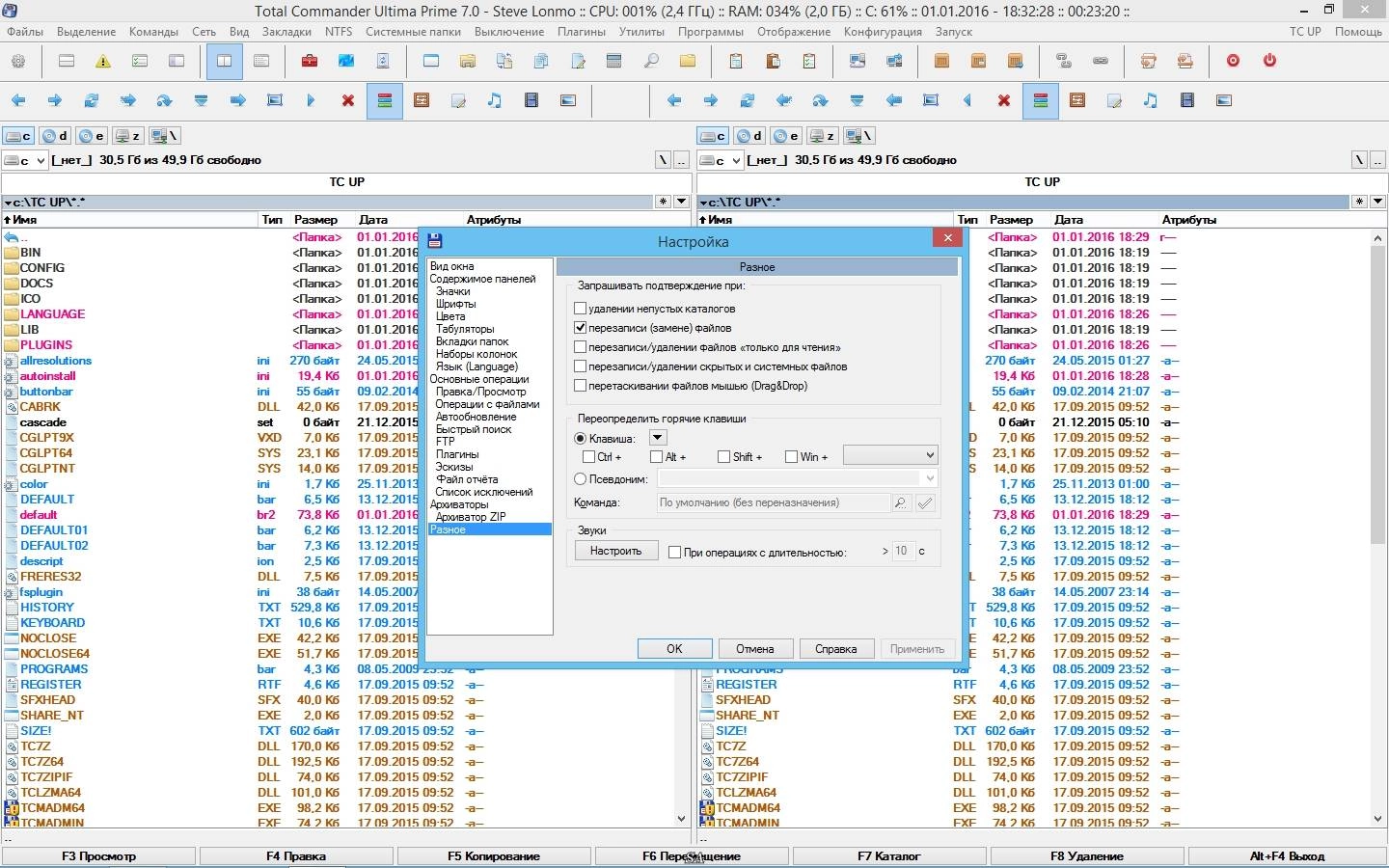Click the OK button in Настройка dialog
Image resolution: width=1389 pixels, height=868 pixels.
tap(674, 649)
